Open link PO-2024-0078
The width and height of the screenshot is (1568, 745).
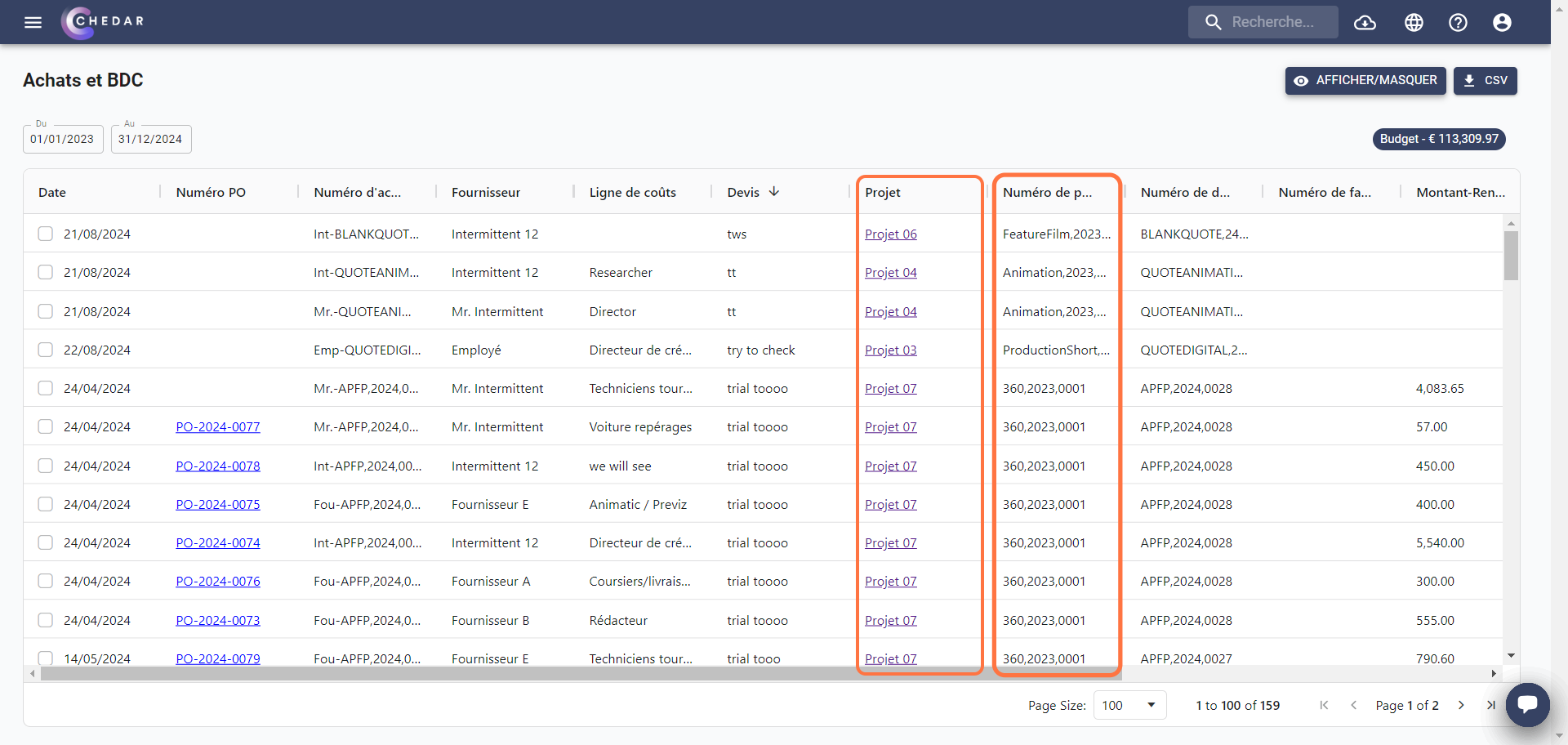(218, 466)
